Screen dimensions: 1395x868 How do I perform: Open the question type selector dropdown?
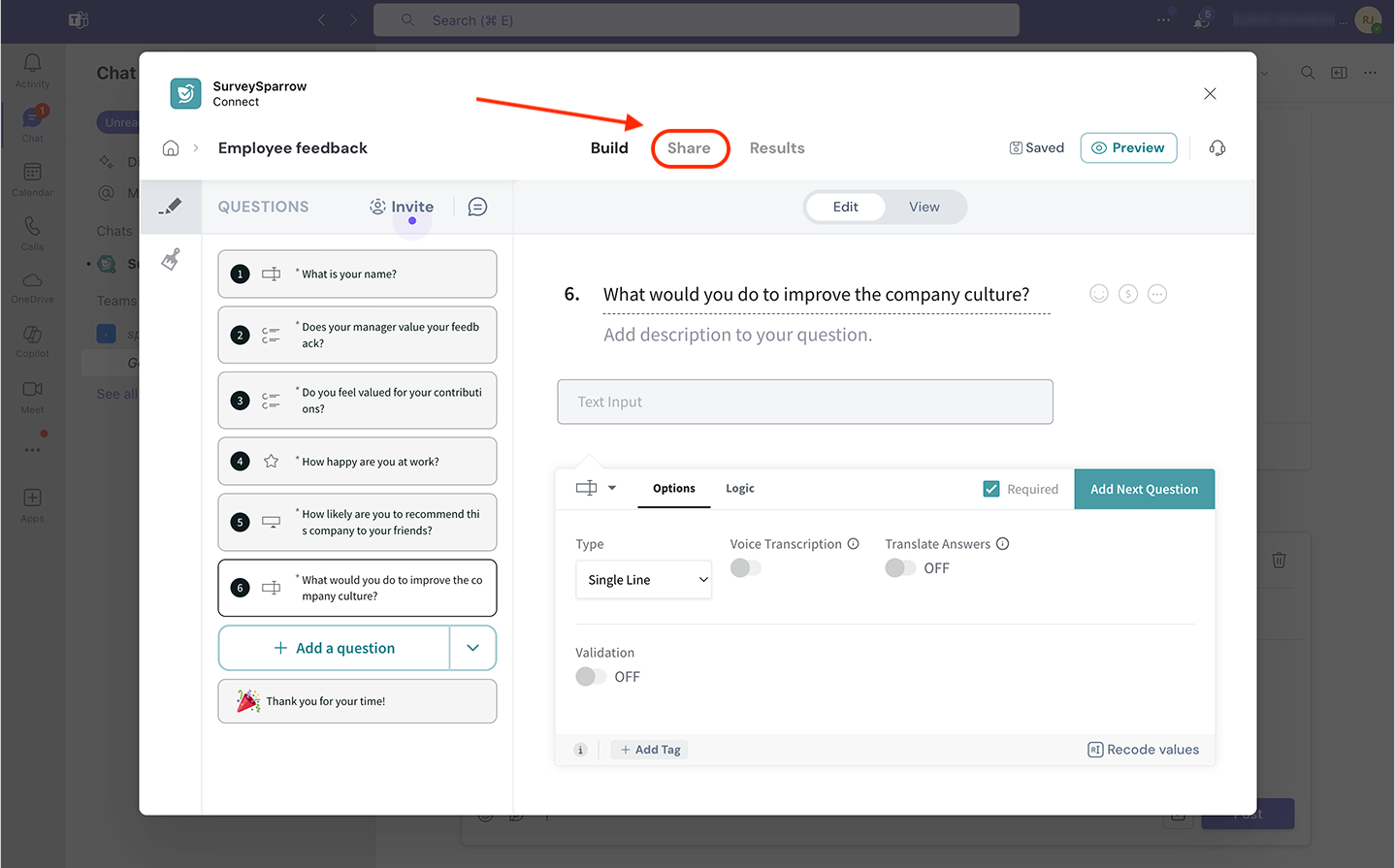tap(596, 488)
